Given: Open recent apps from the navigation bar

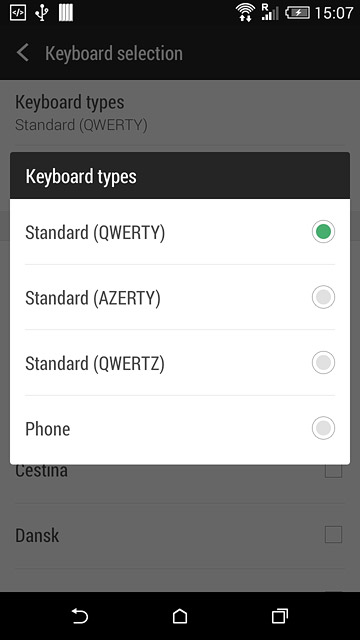Looking at the screenshot, I should point(280,616).
